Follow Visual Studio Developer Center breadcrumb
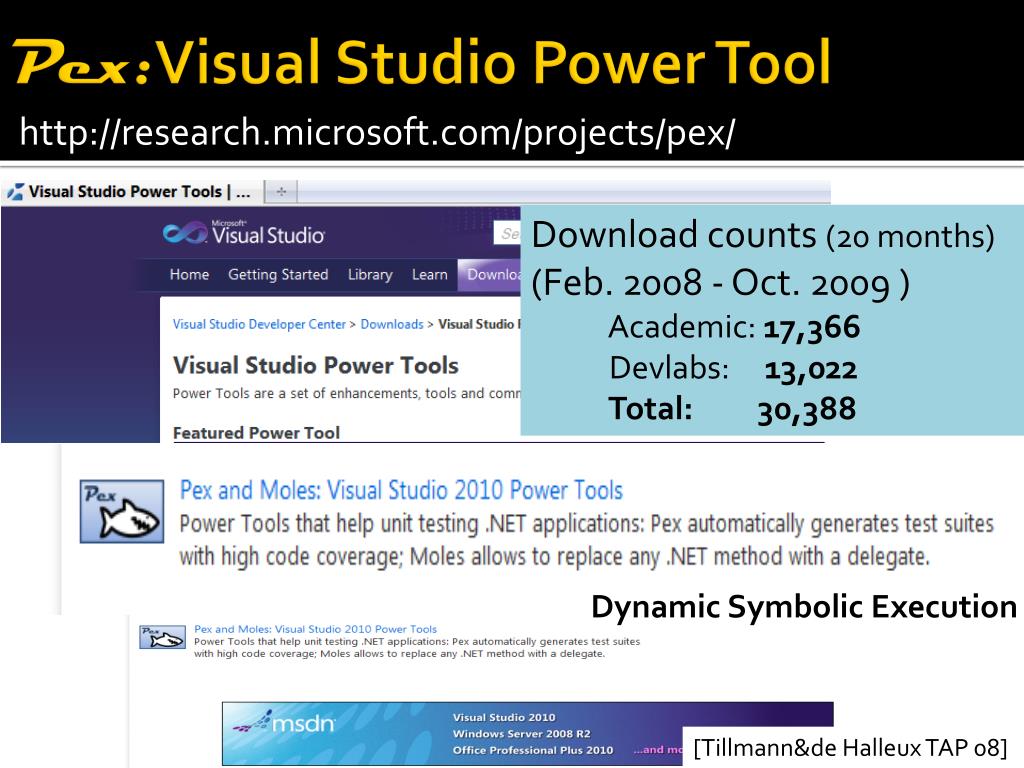1024x768 pixels. coord(259,324)
